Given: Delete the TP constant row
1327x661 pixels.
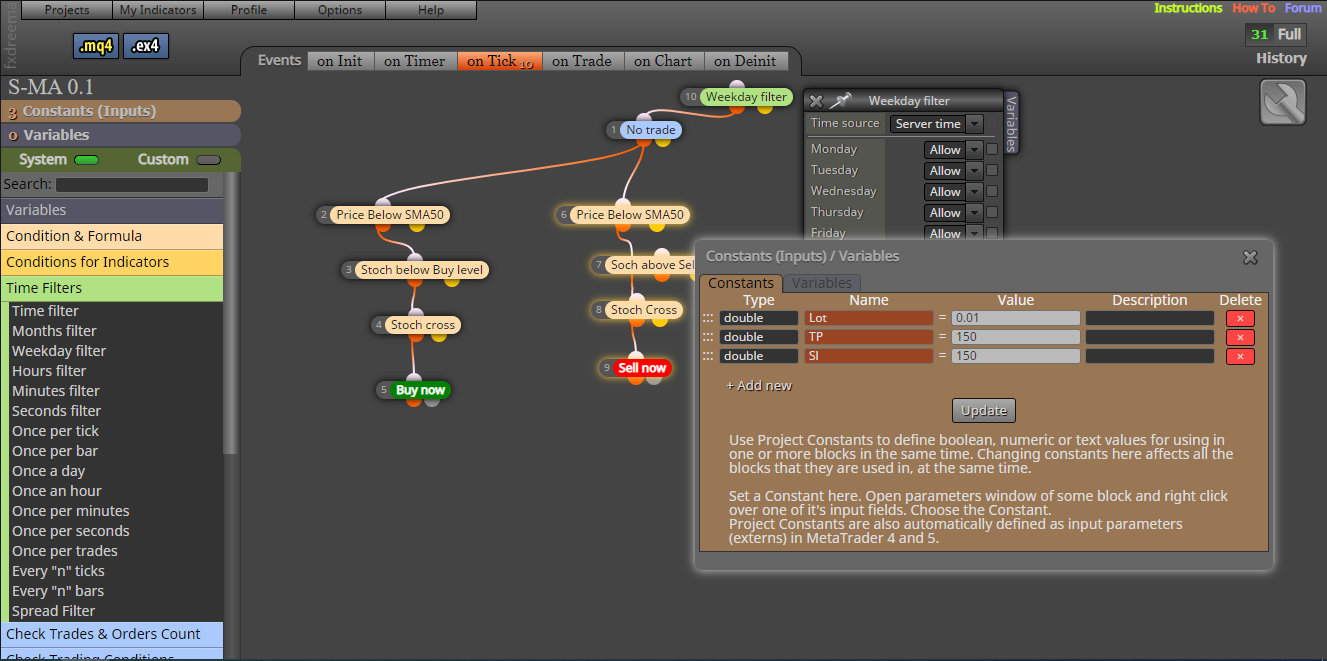Looking at the screenshot, I should 1240,337.
